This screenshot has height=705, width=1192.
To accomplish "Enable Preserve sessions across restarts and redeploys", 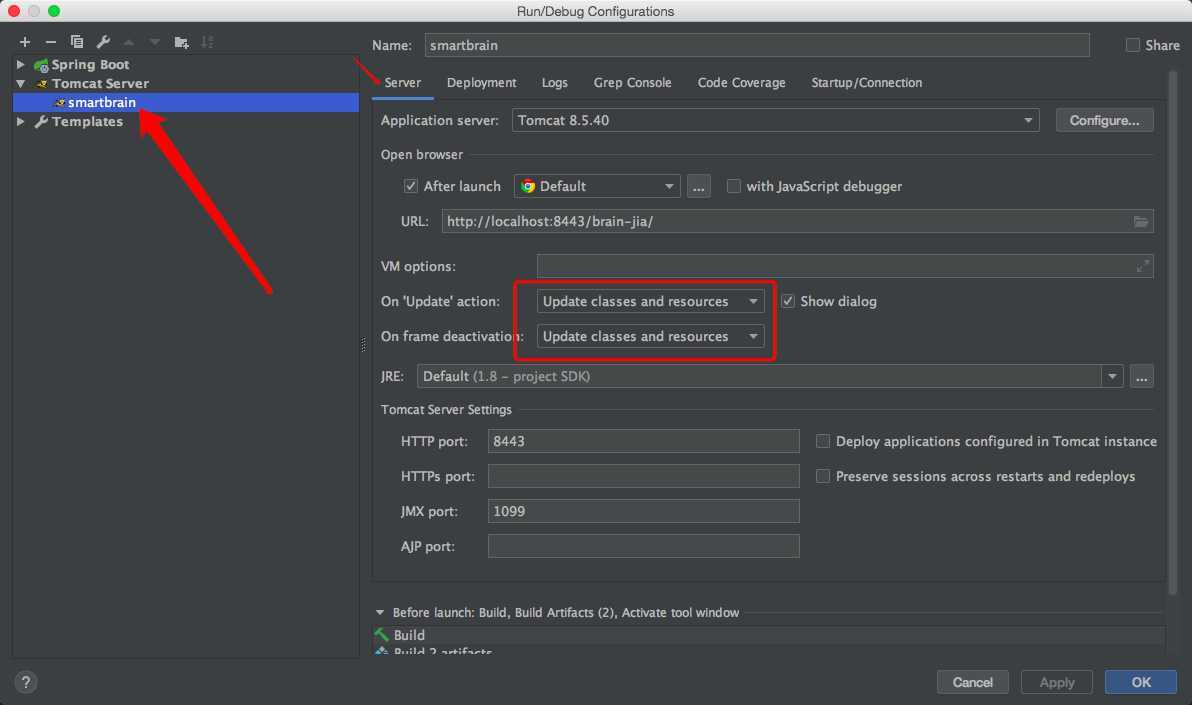I will pos(823,476).
